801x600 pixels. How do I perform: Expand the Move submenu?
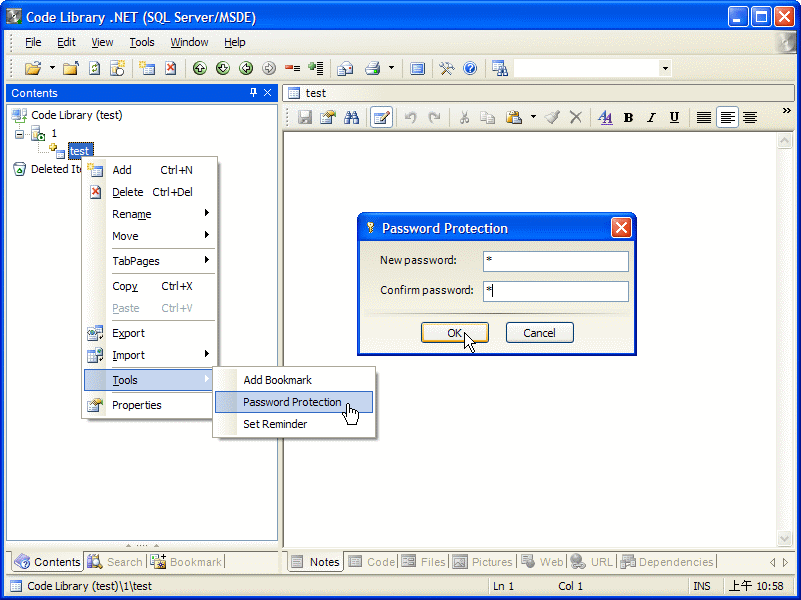point(149,236)
